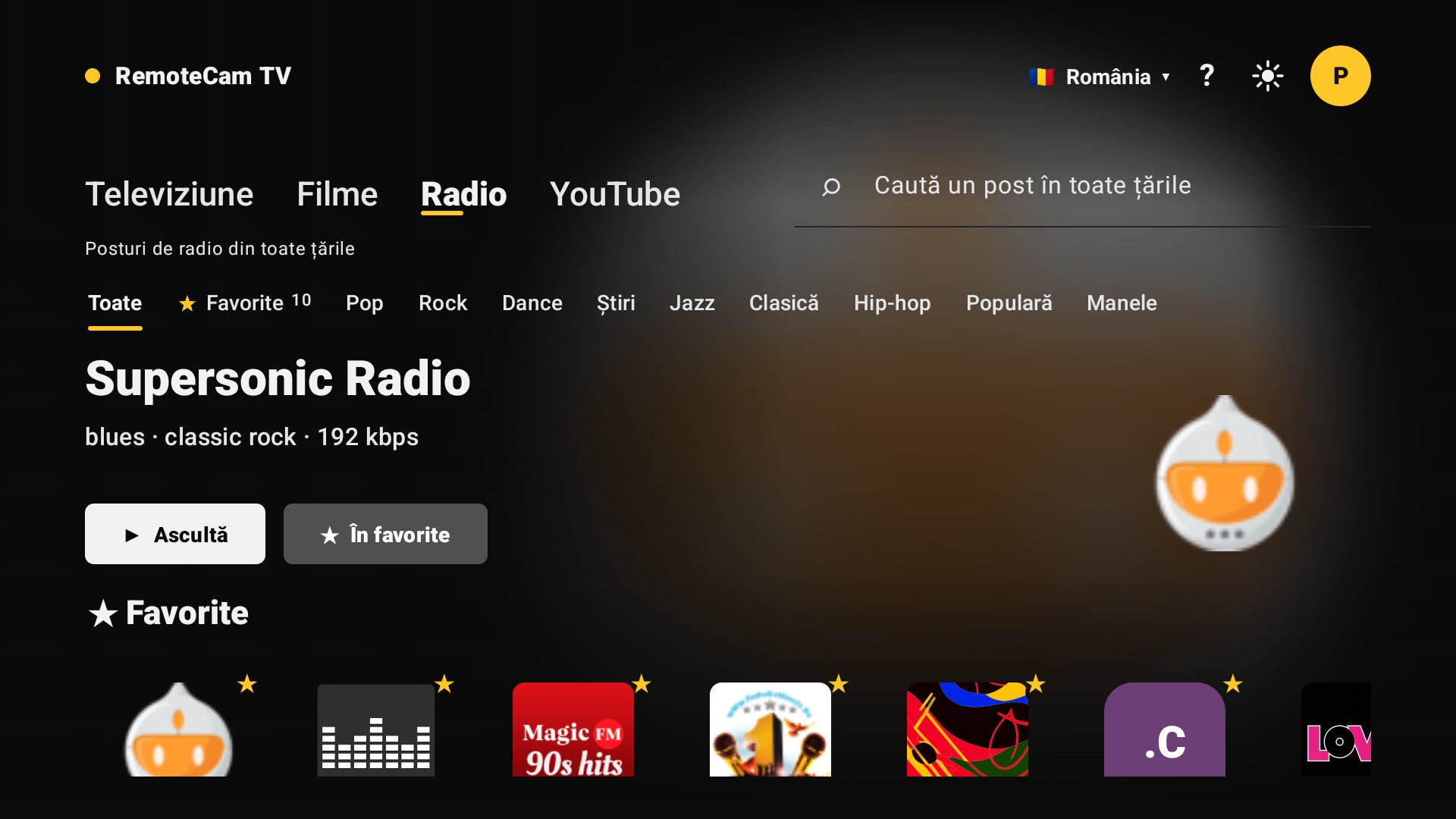Open the microphones number-one station thumbnail
Image resolution: width=1456 pixels, height=819 pixels.
coord(770,730)
